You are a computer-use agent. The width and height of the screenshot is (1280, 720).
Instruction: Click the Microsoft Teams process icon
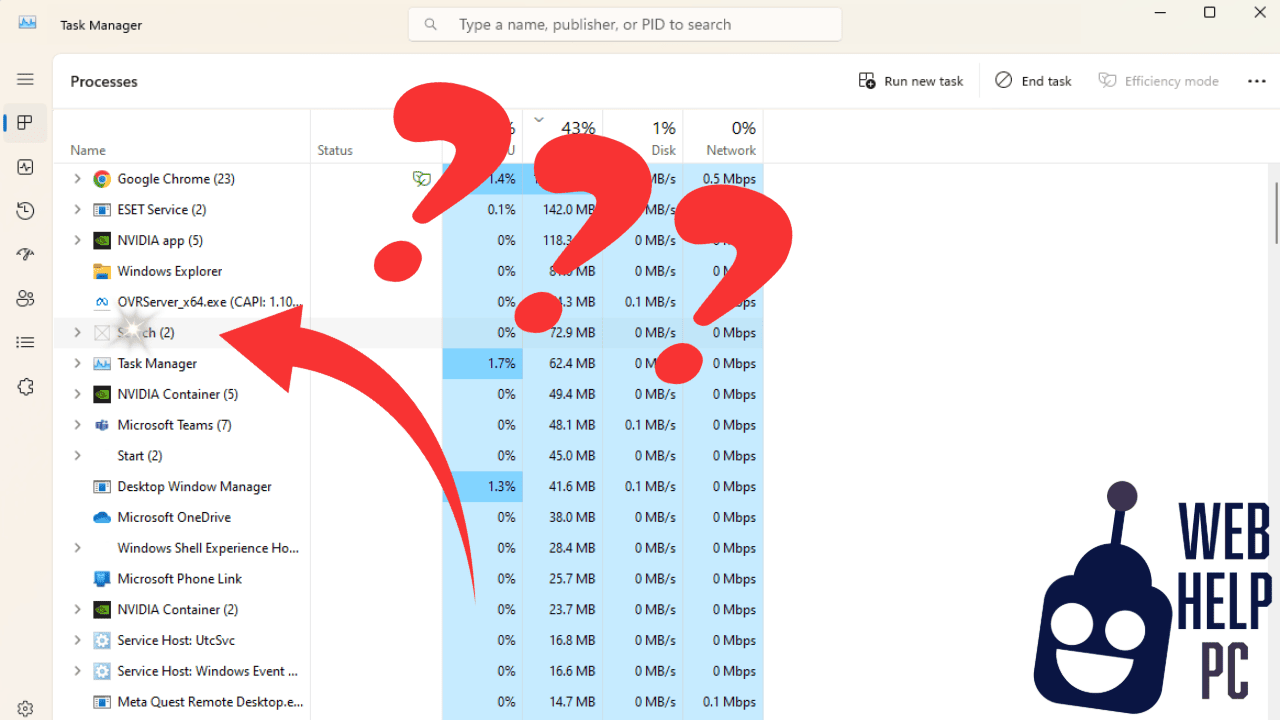(101, 425)
